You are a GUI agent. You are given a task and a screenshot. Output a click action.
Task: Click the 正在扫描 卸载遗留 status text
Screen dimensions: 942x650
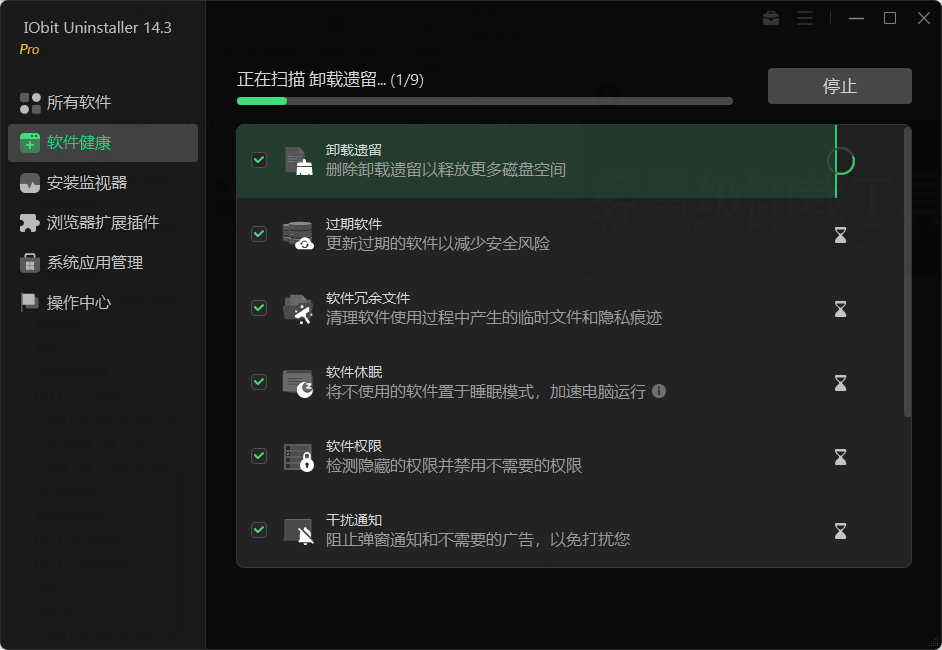point(330,79)
